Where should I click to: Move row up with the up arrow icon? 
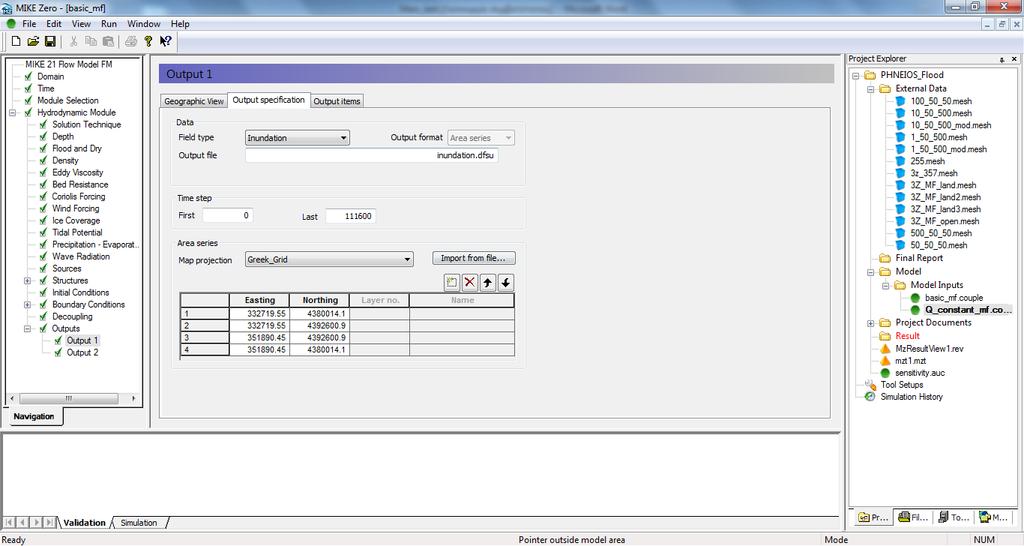pyautogui.click(x=488, y=283)
